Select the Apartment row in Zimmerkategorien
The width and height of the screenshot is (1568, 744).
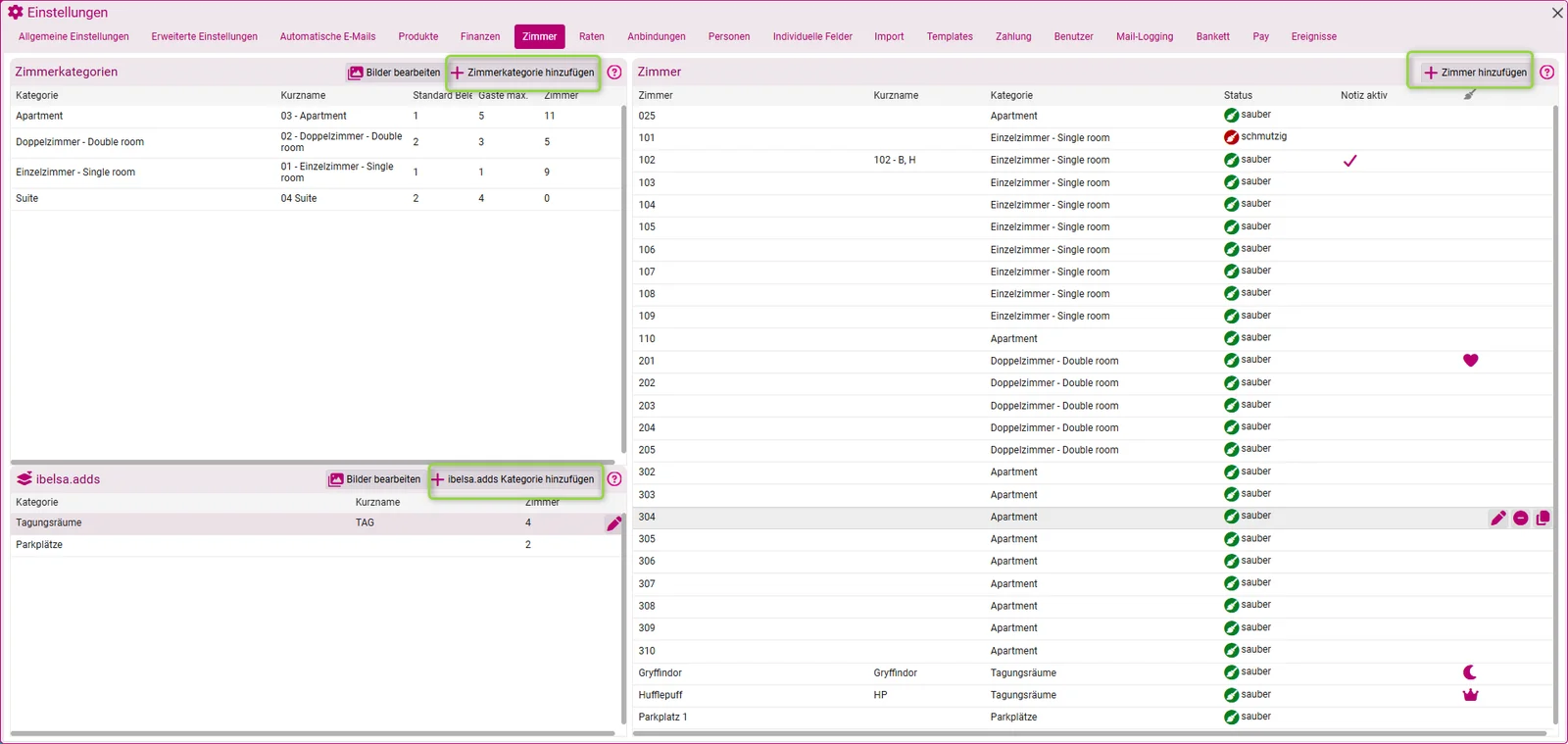click(x=316, y=116)
